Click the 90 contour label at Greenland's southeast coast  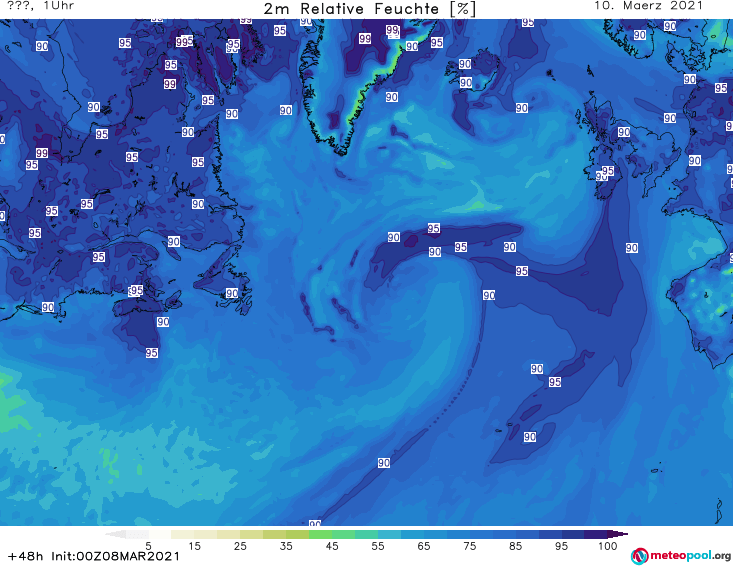pos(392,97)
